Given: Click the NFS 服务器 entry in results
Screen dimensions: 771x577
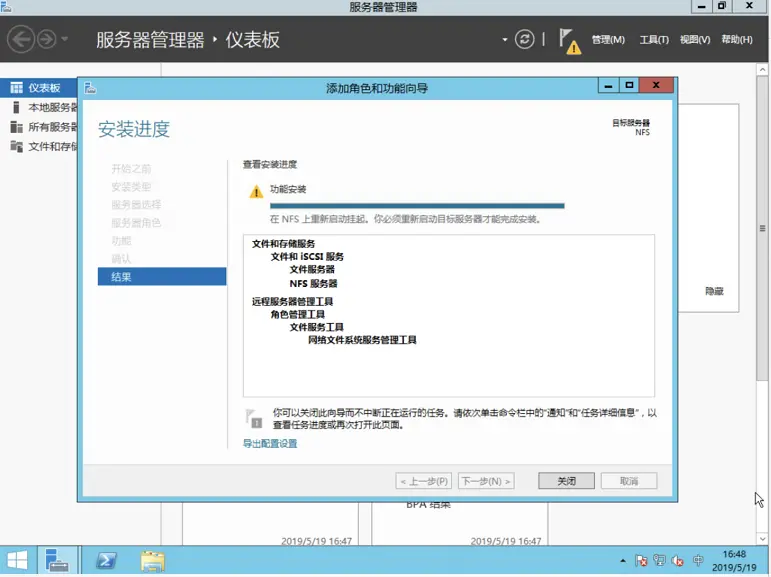Looking at the screenshot, I should coord(313,283).
